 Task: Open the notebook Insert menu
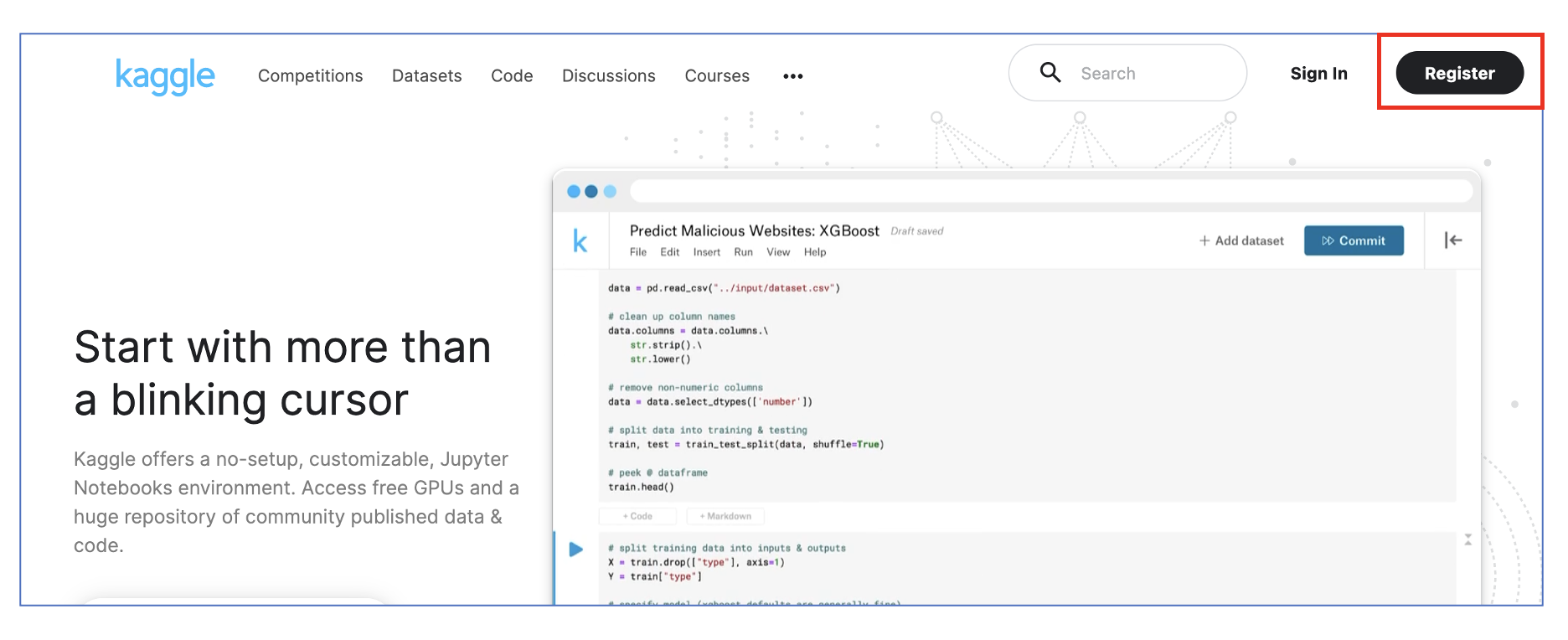coord(707,252)
